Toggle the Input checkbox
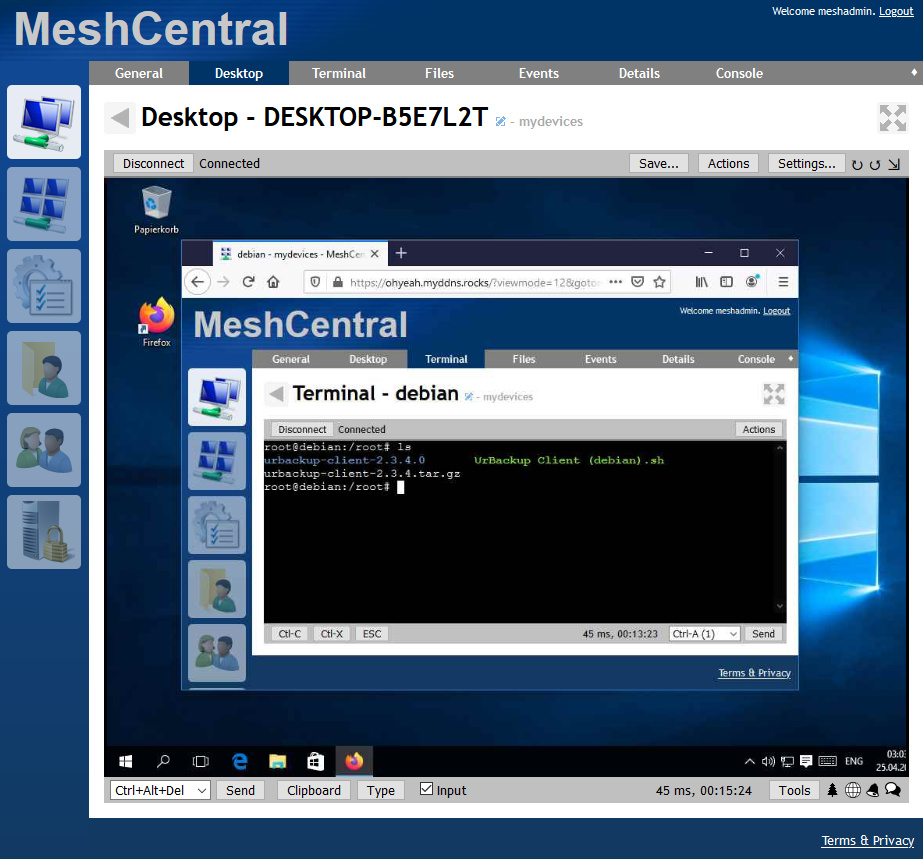 [426, 789]
